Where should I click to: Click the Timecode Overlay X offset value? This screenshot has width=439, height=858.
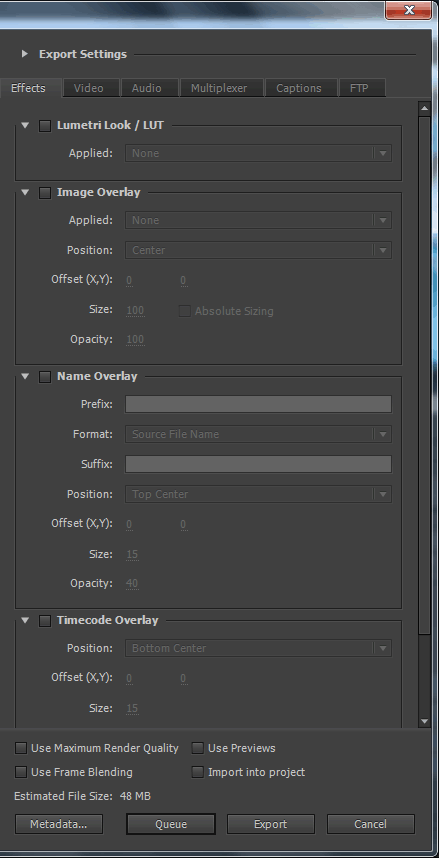point(129,678)
